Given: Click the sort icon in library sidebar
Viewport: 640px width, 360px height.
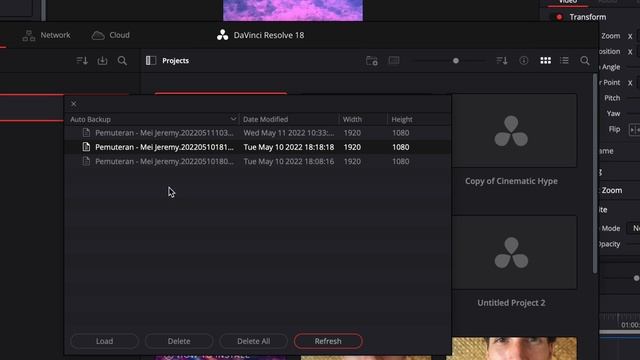Looking at the screenshot, I should [x=82, y=61].
